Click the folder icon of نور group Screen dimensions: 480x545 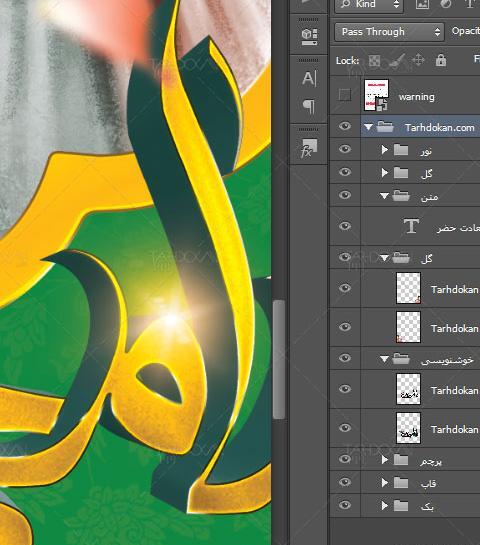(x=401, y=150)
